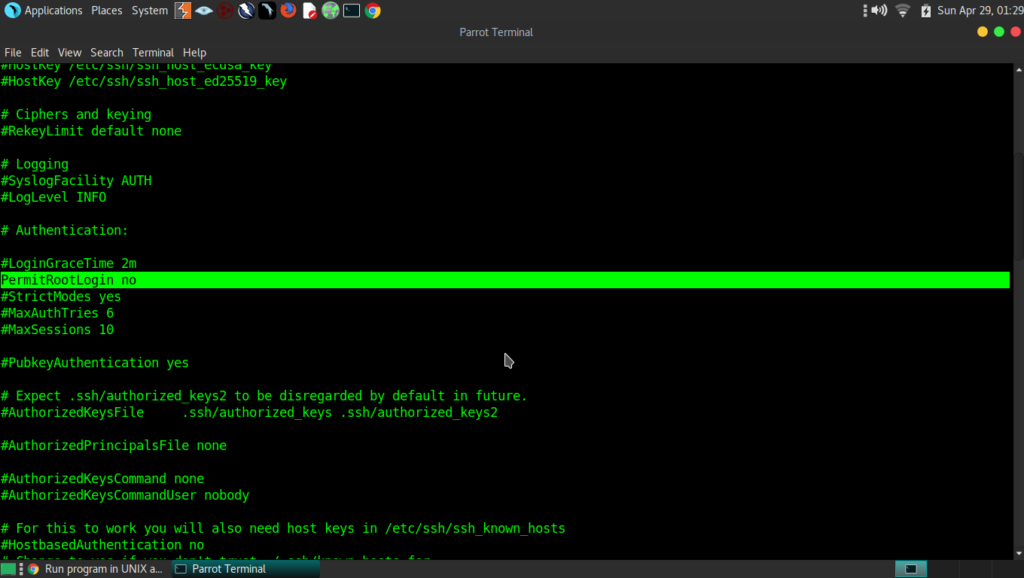Launch Google Chrome from the top panel
This screenshot has height=578, width=1024.
[x=373, y=11]
